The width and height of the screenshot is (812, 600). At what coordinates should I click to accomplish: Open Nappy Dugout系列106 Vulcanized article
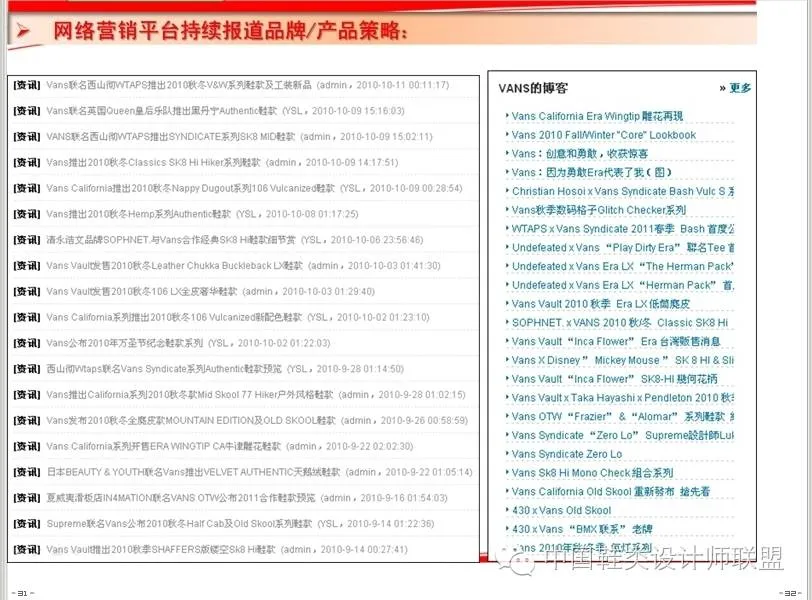point(190,188)
